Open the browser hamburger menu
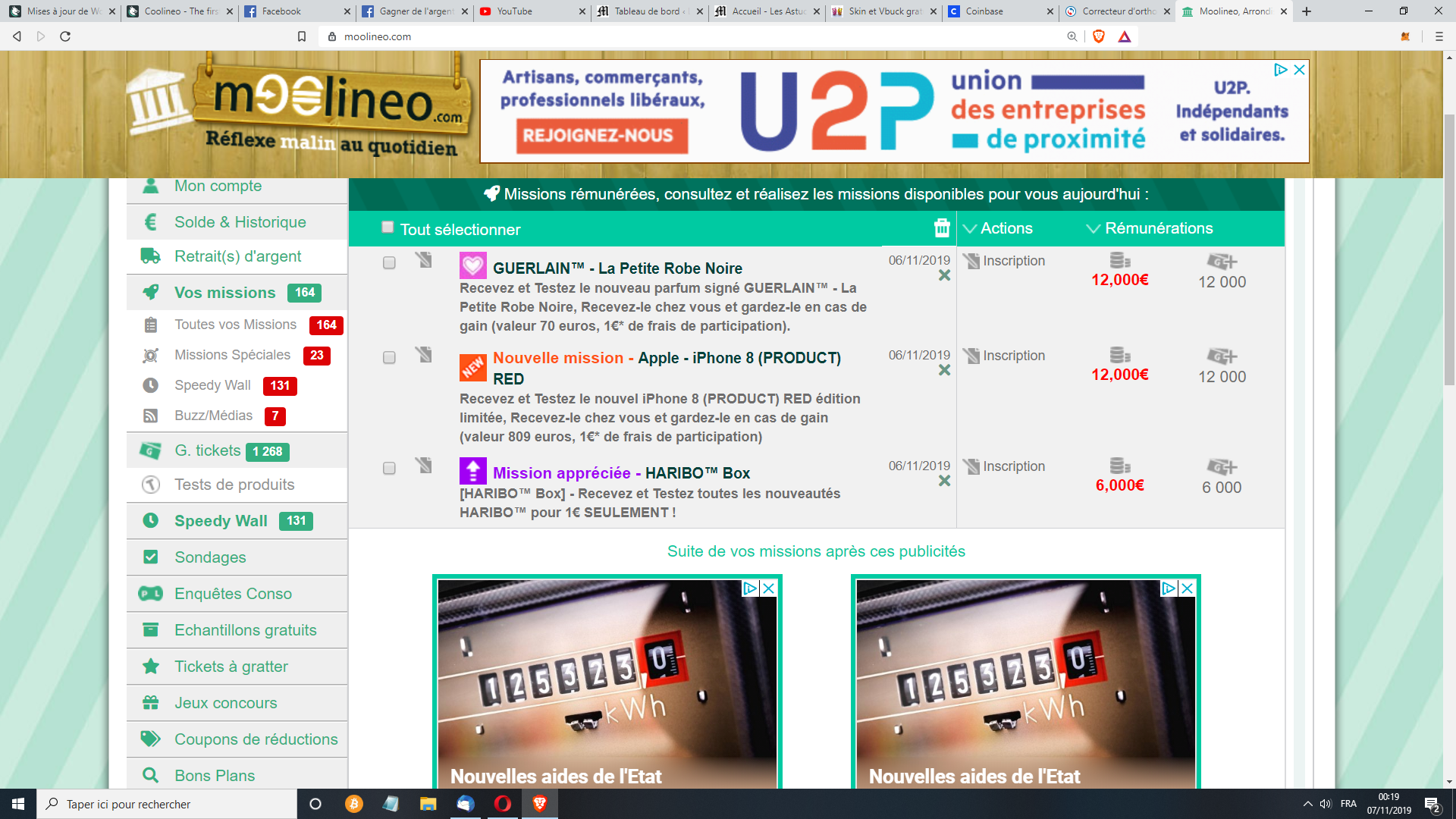Viewport: 1456px width, 819px height. pyautogui.click(x=1439, y=36)
